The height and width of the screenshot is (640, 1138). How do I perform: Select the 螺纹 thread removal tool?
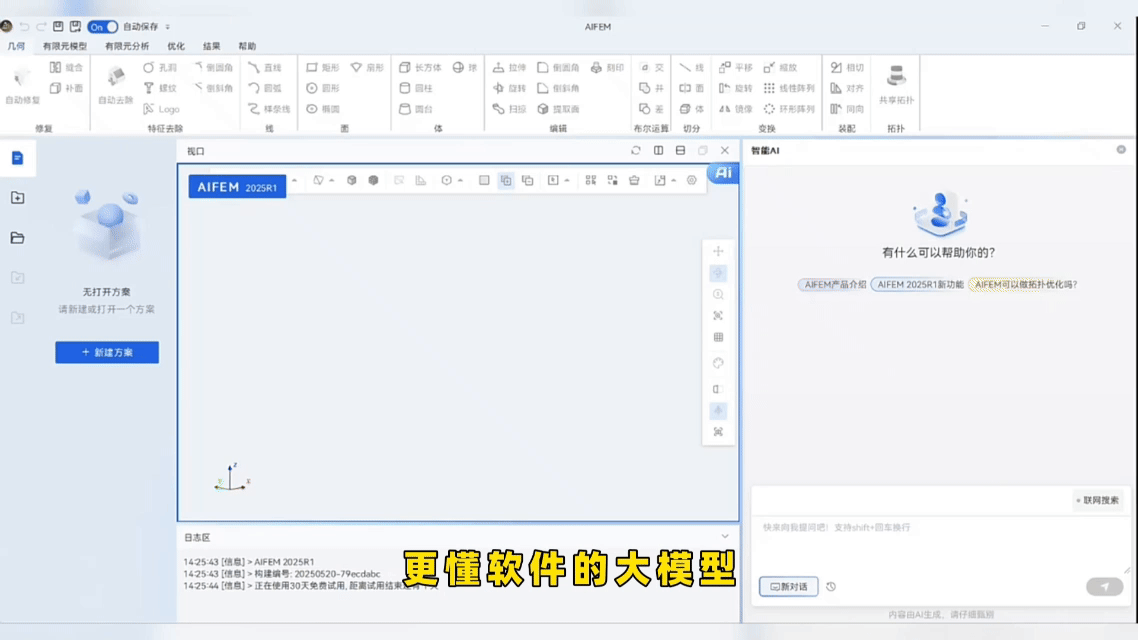tap(160, 89)
